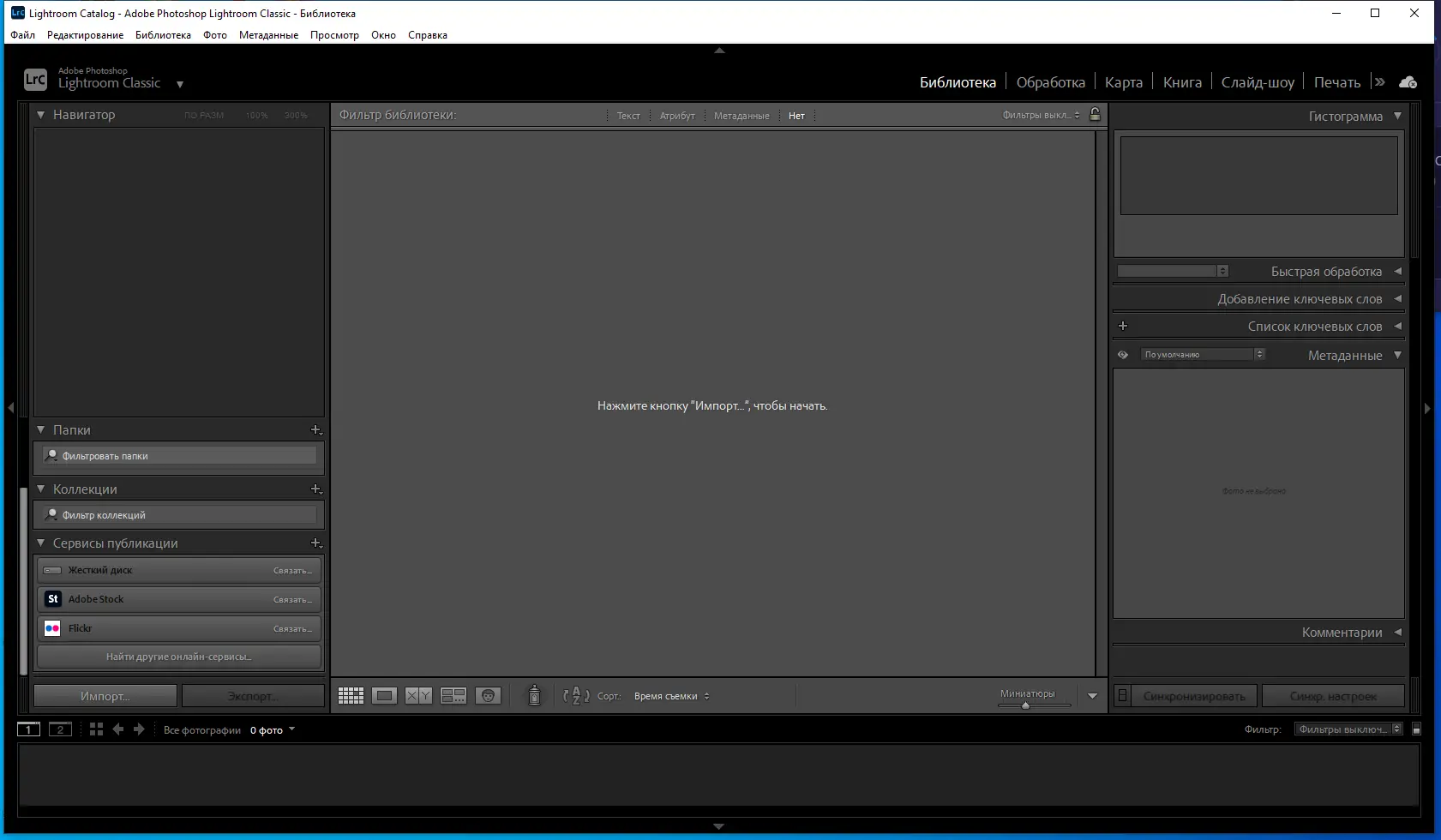Open Время съемки sort dropdown
Image resolution: width=1441 pixels, height=840 pixels.
pyautogui.click(x=672, y=696)
